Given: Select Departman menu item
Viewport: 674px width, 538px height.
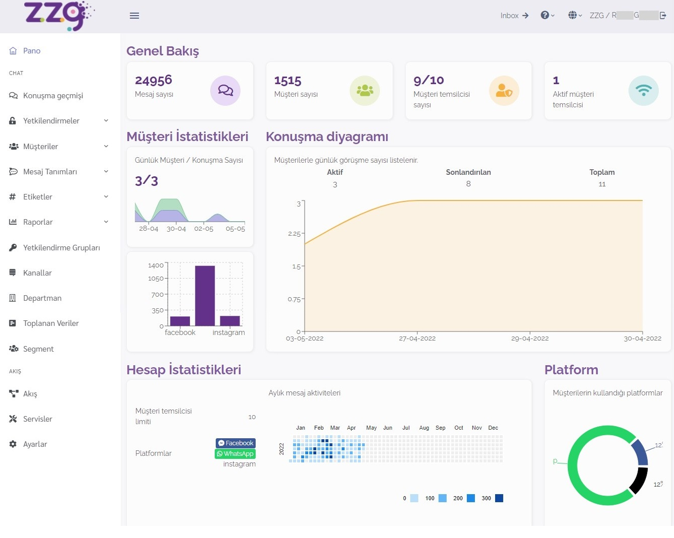Looking at the screenshot, I should 42,298.
